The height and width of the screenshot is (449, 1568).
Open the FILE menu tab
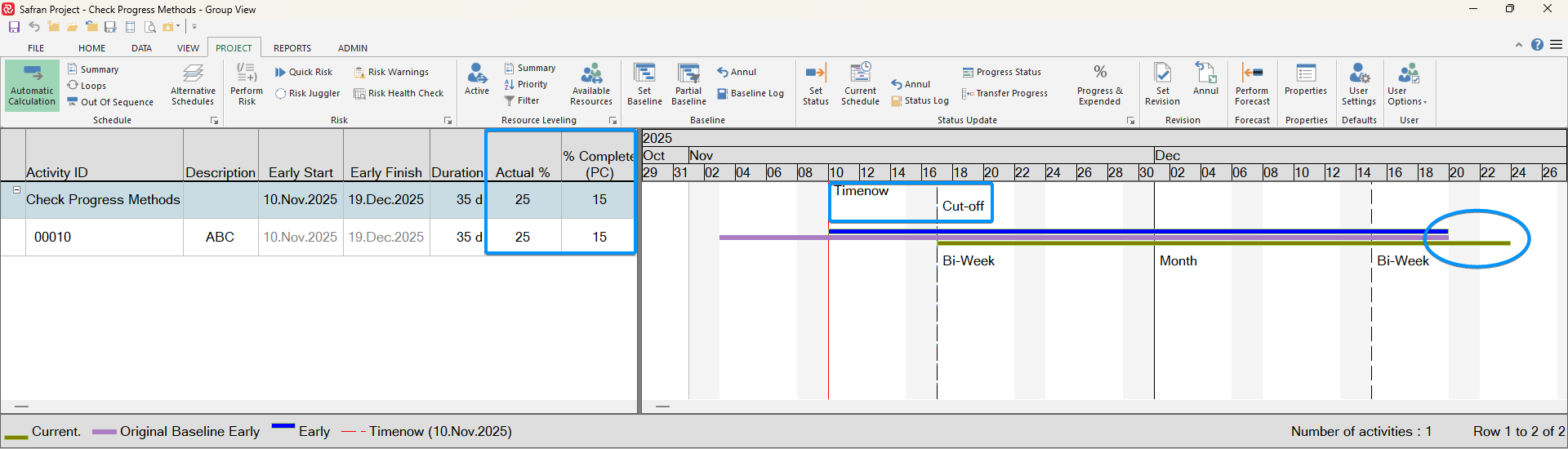tap(36, 48)
